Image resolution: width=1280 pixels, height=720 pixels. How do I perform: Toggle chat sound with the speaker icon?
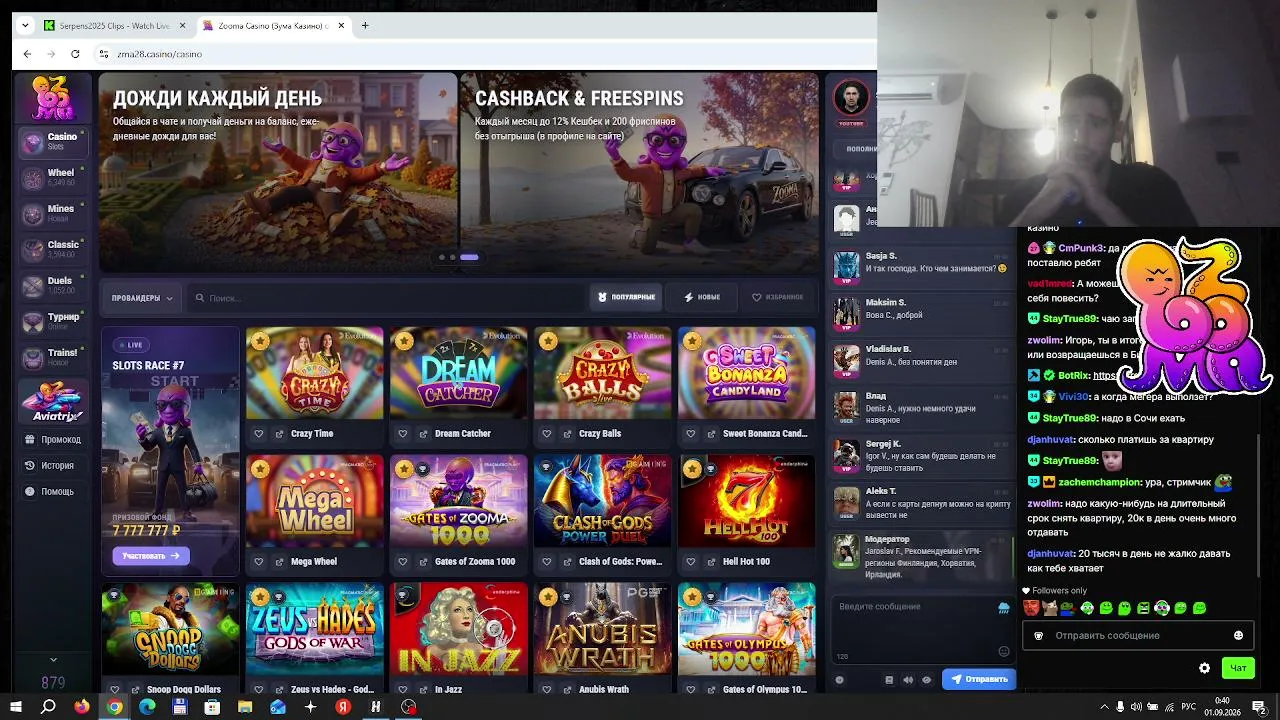coord(908,680)
